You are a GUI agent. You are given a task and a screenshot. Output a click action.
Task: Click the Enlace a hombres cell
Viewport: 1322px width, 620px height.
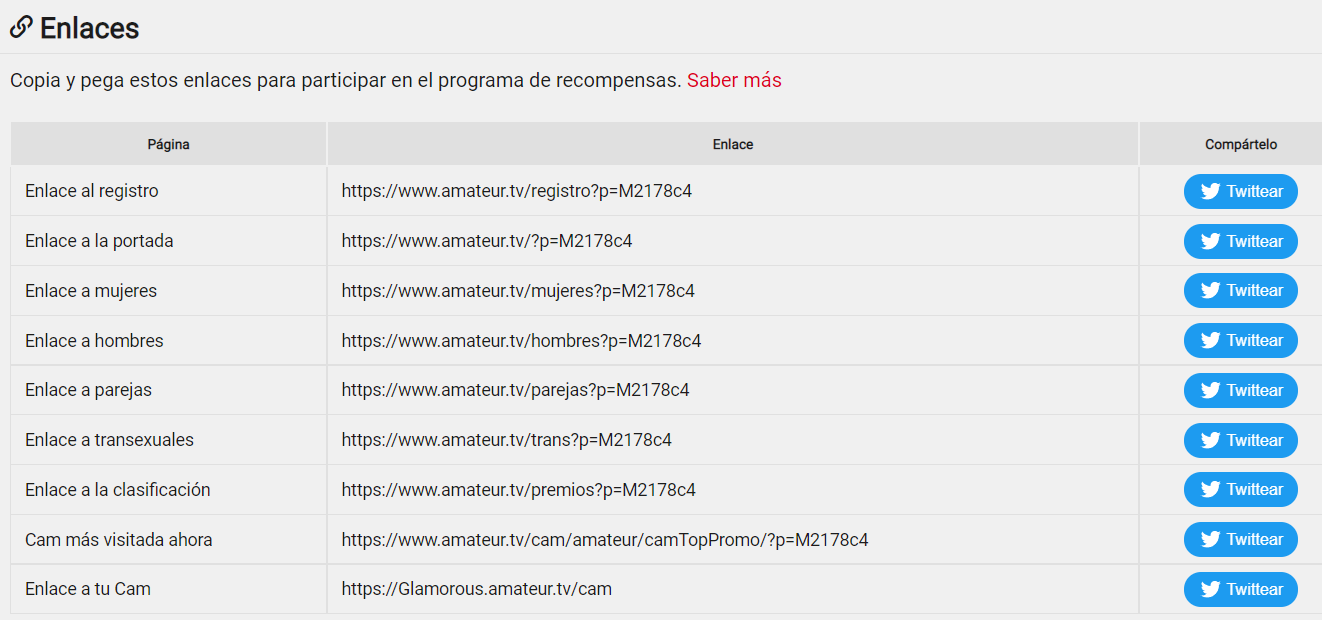pyautogui.click(x=168, y=341)
